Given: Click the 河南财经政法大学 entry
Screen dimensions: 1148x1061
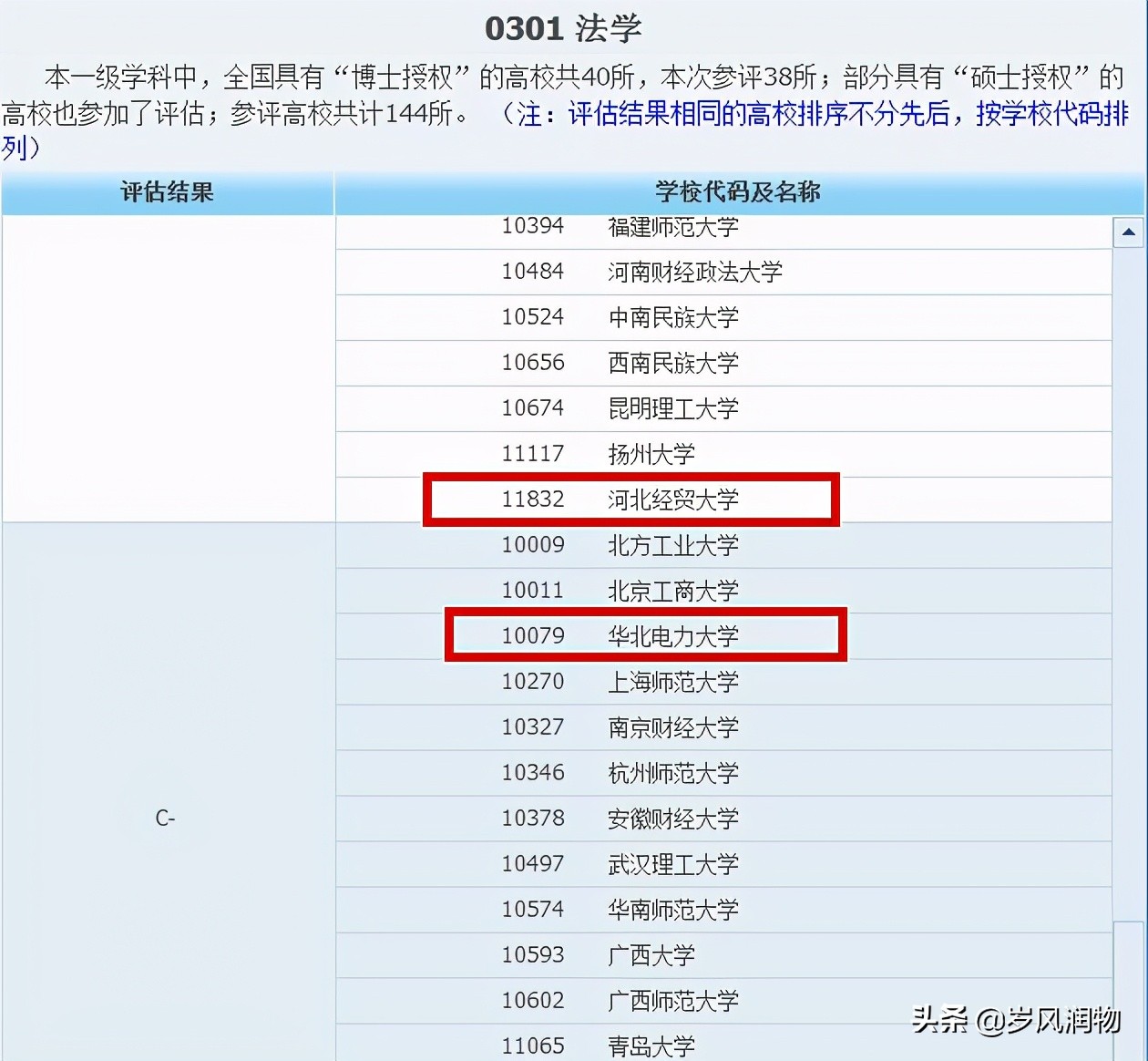Looking at the screenshot, I should [x=694, y=272].
